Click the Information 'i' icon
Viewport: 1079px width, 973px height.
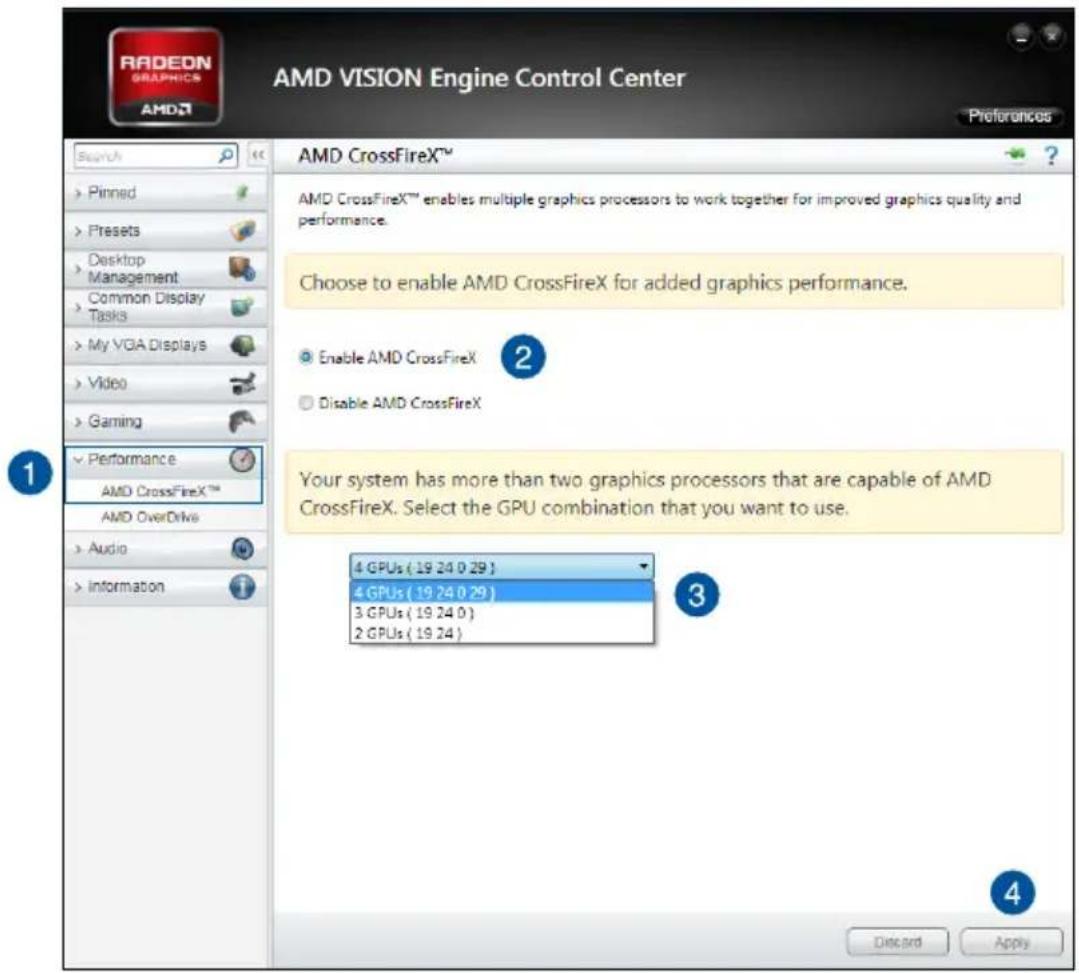242,587
